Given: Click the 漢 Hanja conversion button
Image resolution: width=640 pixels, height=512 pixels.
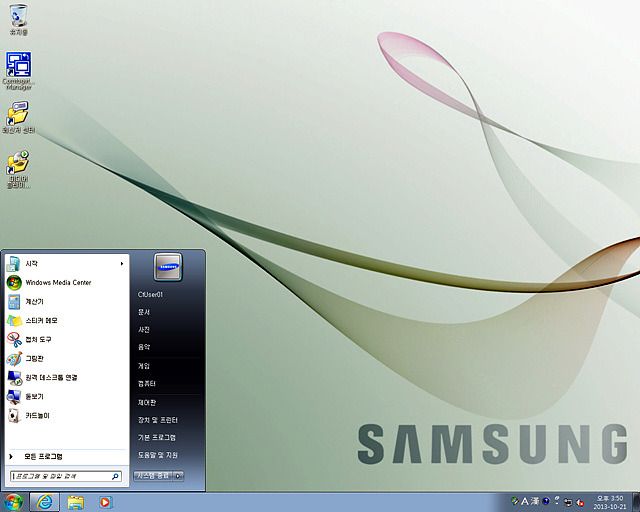Looking at the screenshot, I should [535, 501].
